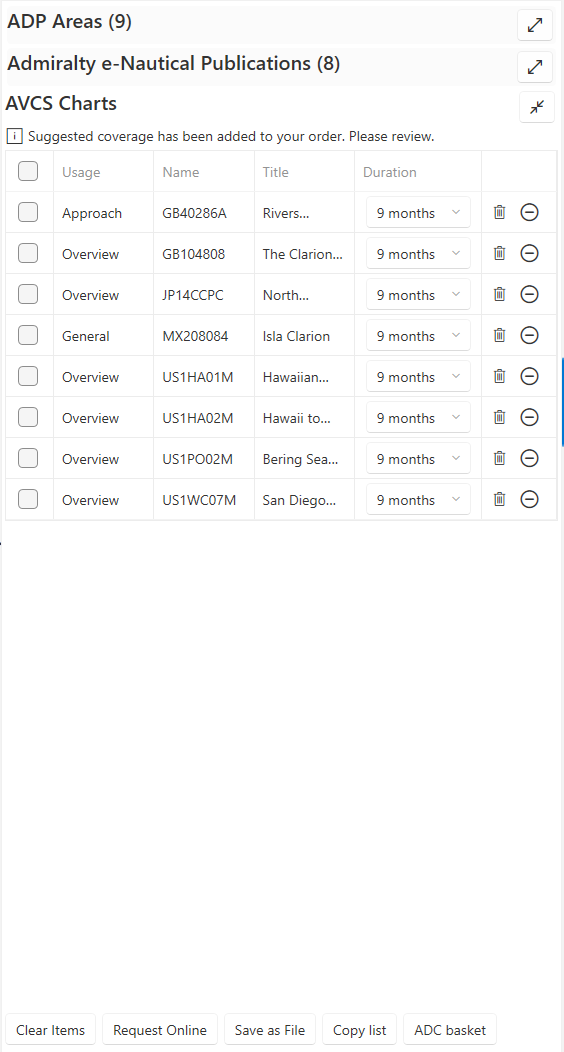Screen dimensions: 564x1052
Task: Open the ADC basket
Action: 450,1030
